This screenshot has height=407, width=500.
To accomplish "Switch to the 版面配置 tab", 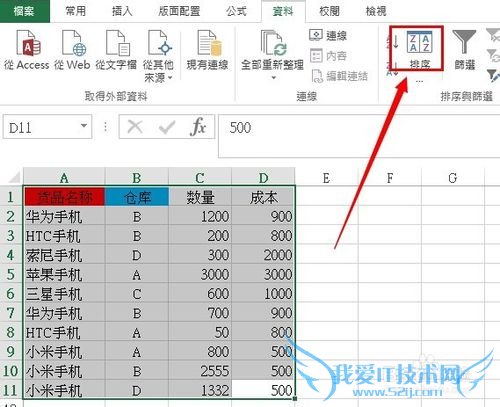I will point(179,11).
